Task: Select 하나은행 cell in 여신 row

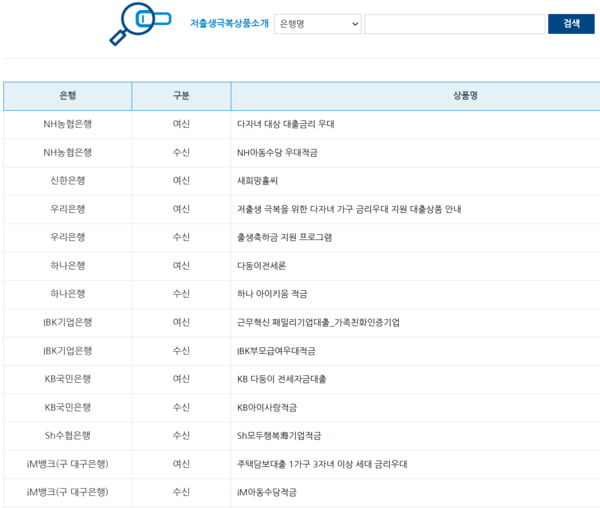Action: coord(68,265)
